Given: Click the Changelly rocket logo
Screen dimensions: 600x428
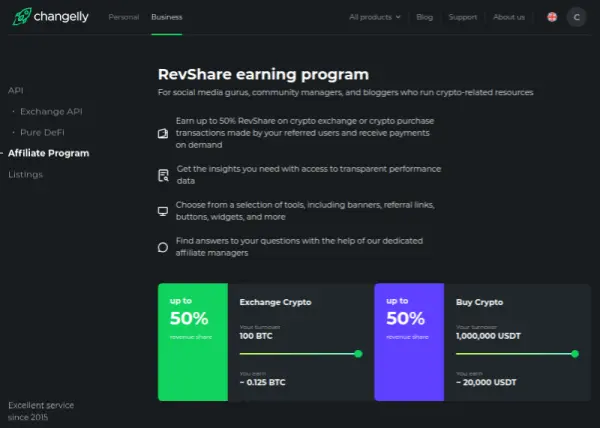Looking at the screenshot, I should [22, 16].
